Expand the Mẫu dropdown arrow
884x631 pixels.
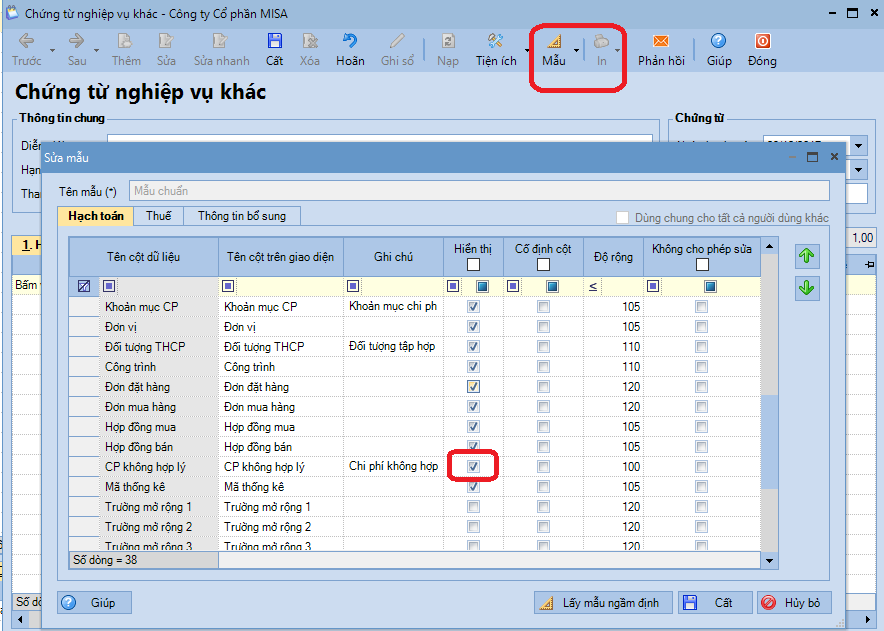[x=576, y=49]
